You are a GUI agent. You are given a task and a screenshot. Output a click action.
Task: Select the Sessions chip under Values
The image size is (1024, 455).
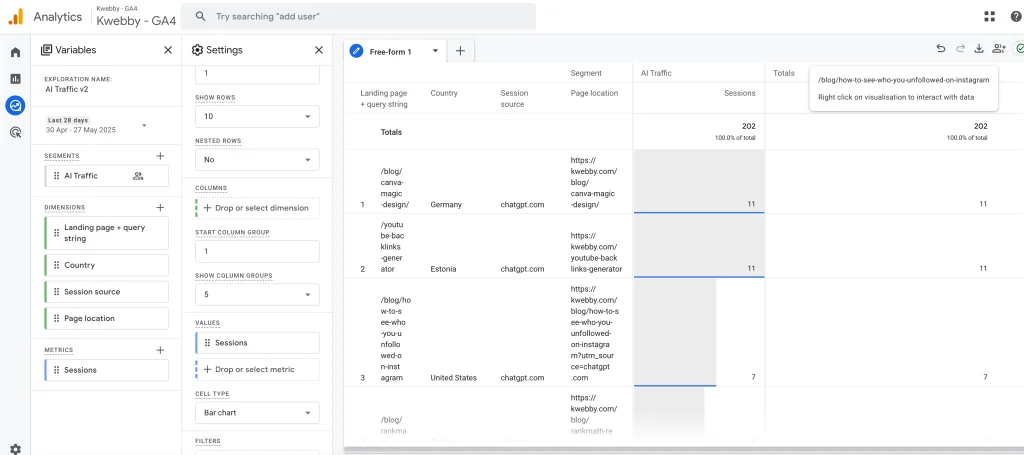257,343
